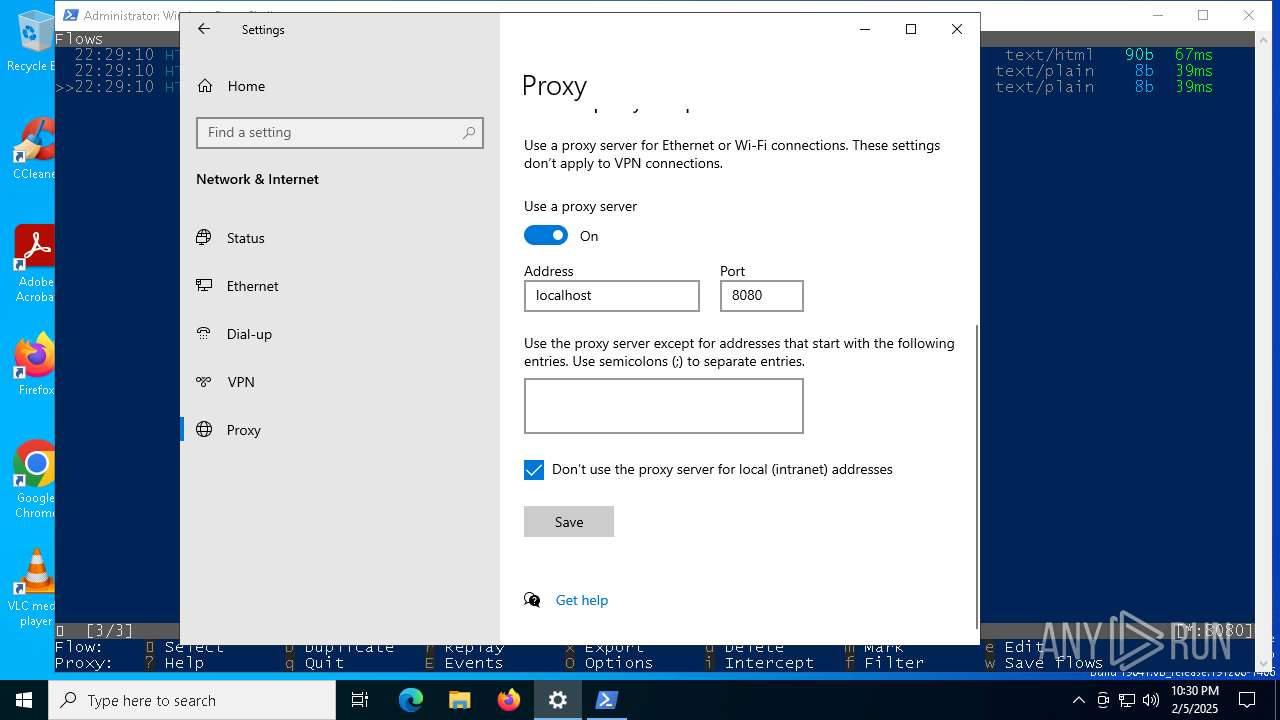Open the Dial-up settings page
1280x720 pixels.
[x=340, y=334]
